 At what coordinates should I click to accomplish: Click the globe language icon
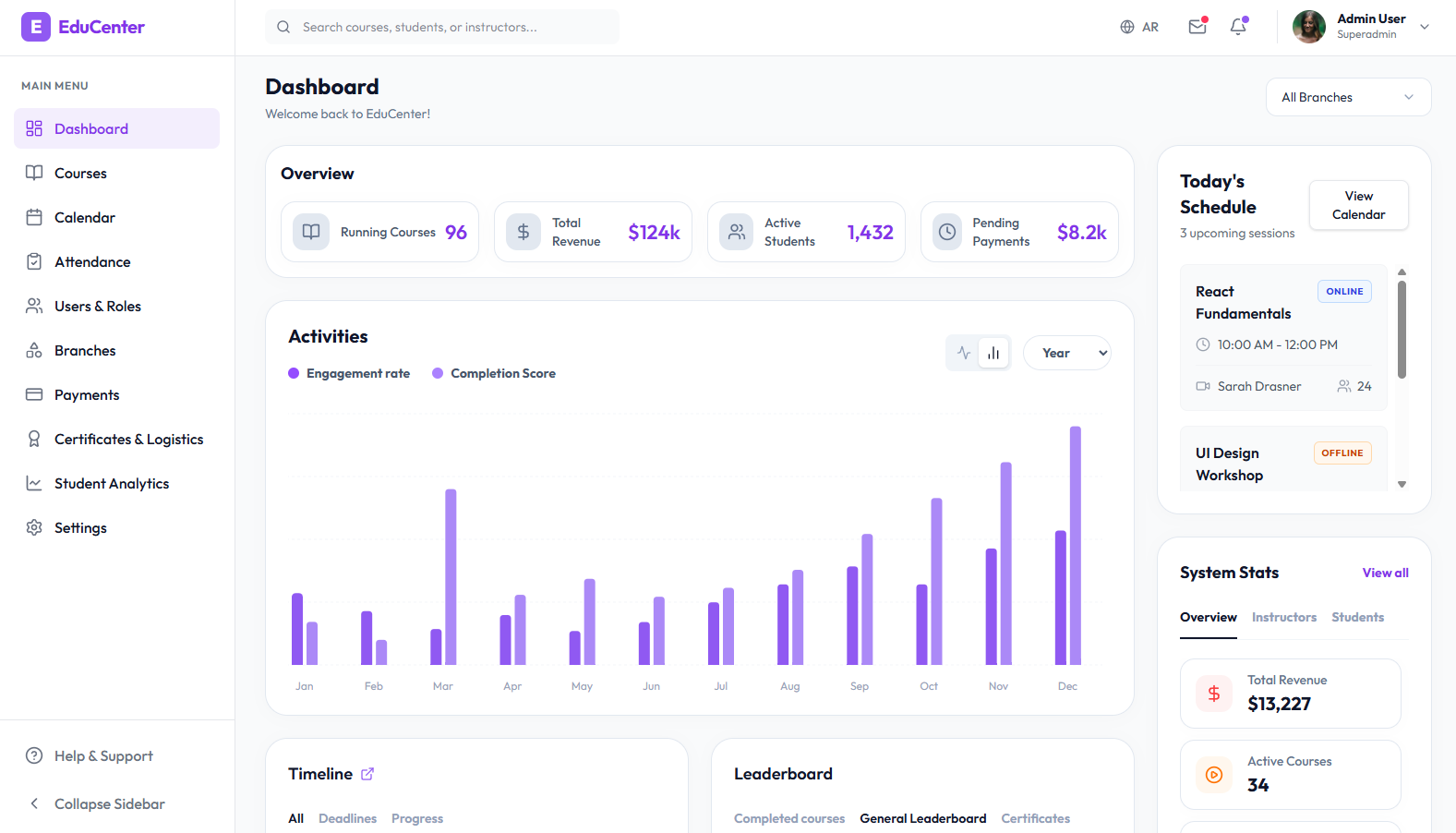tap(1127, 27)
